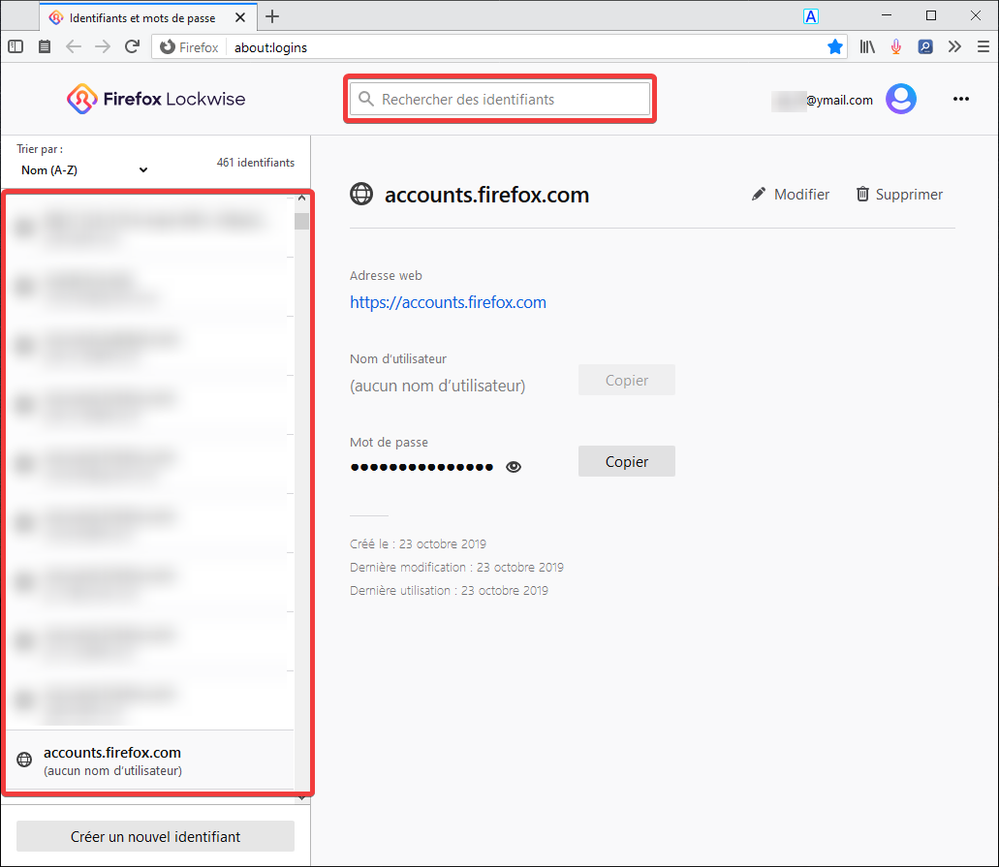The width and height of the screenshot is (999, 867).
Task: Reload the page with refresh icon
Action: [x=131, y=47]
